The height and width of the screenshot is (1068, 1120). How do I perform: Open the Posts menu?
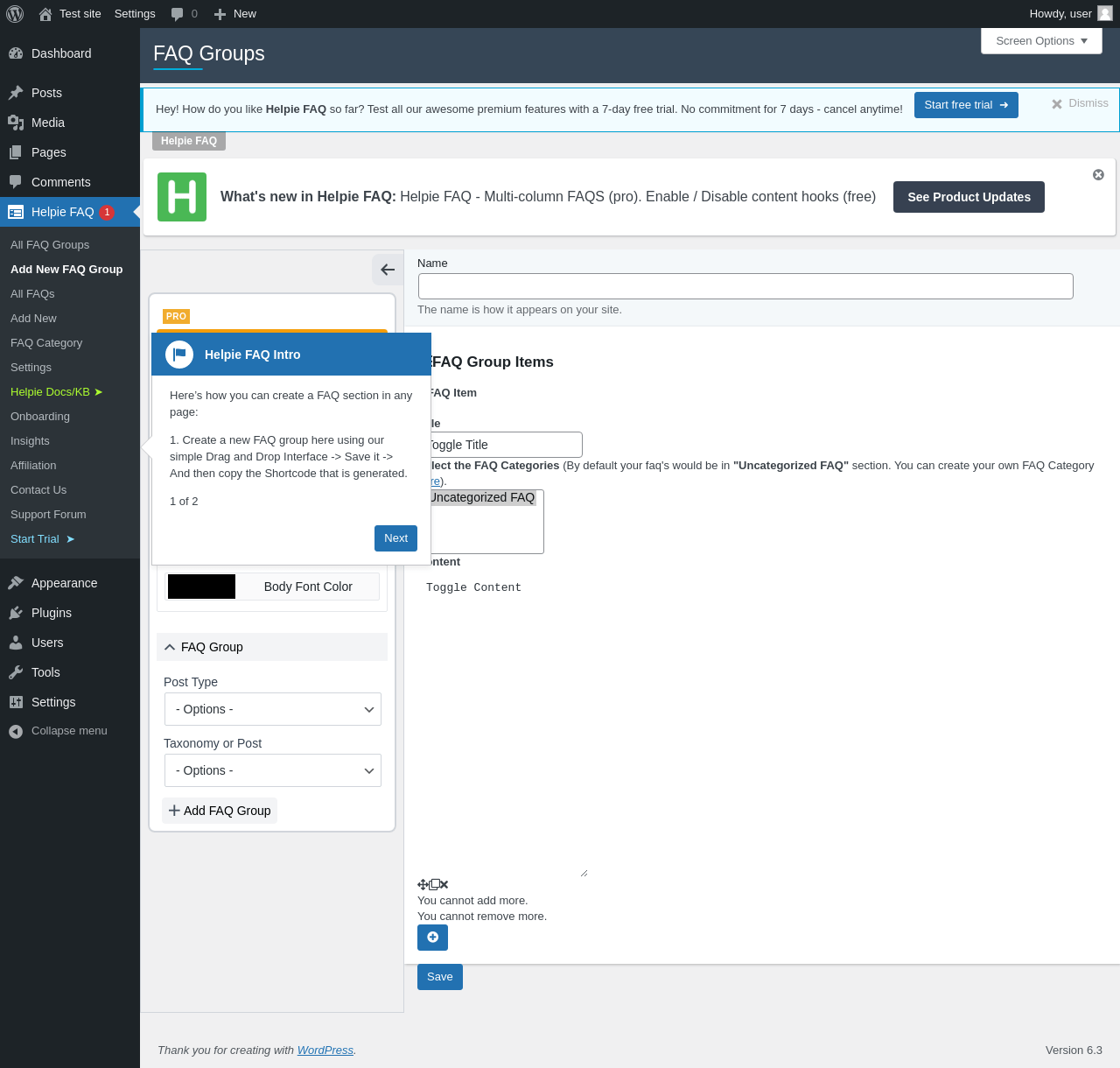tap(70, 93)
